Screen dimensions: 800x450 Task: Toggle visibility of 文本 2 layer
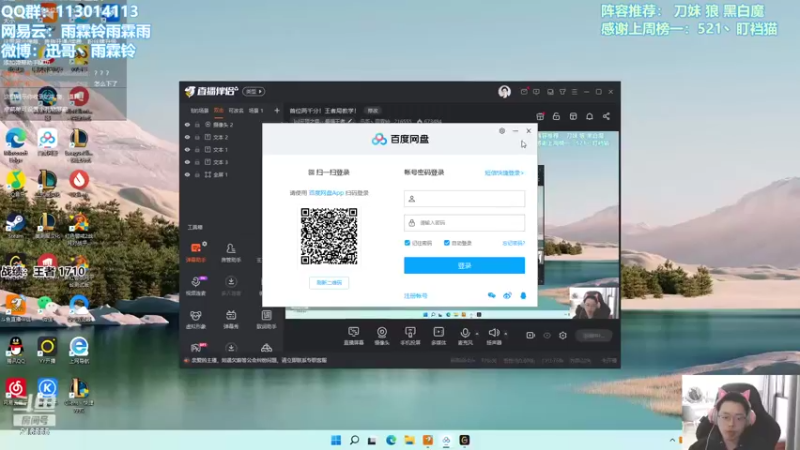click(x=187, y=137)
